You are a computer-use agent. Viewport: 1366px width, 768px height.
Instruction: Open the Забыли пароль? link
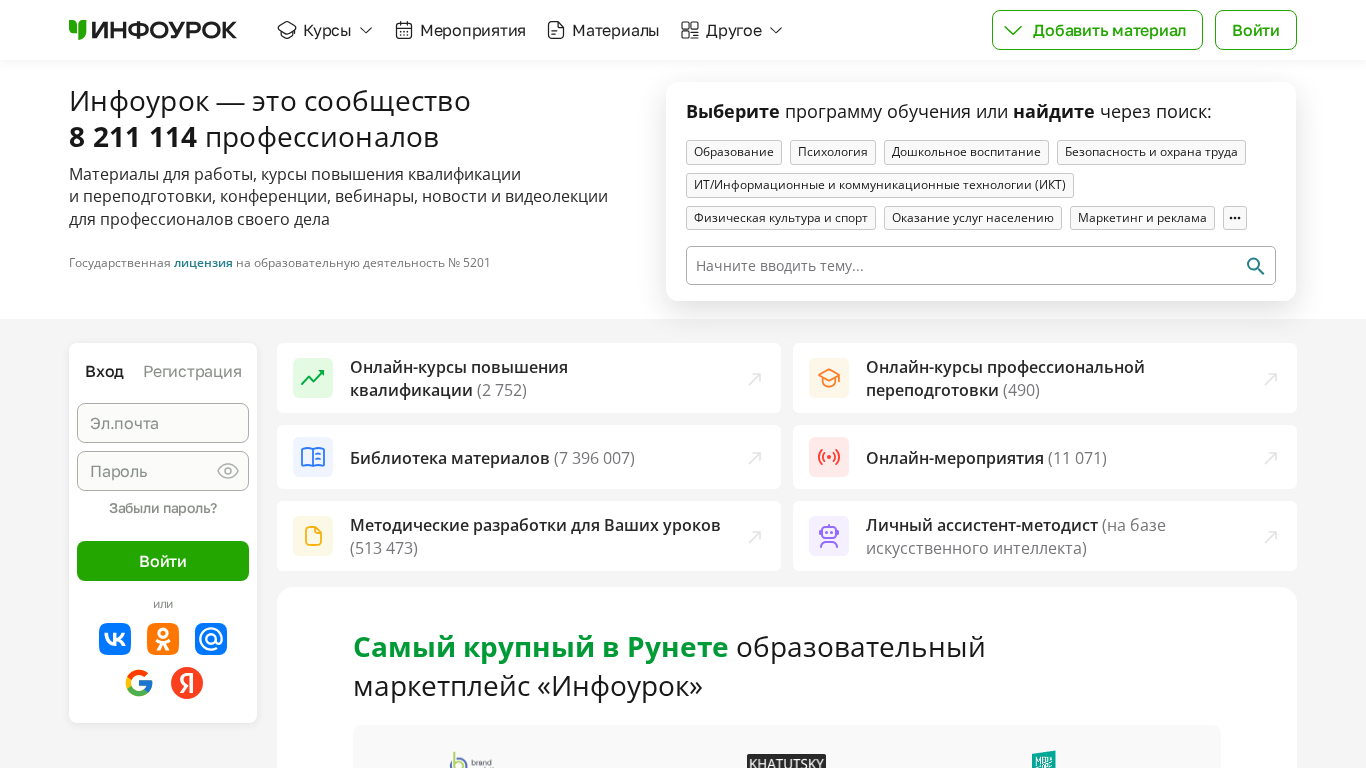(163, 508)
